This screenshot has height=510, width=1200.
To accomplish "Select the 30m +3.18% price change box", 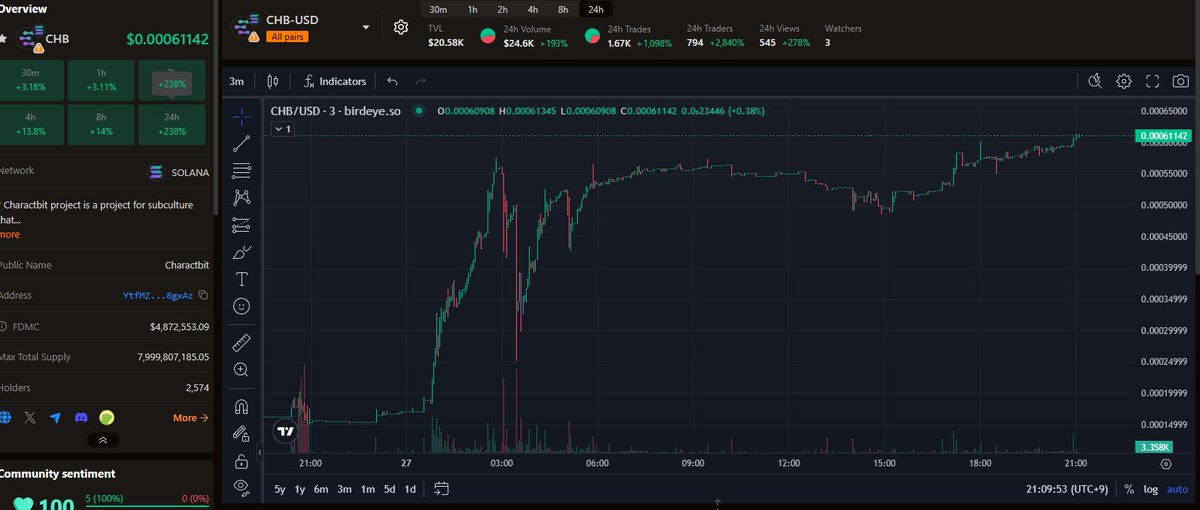I will (x=31, y=80).
